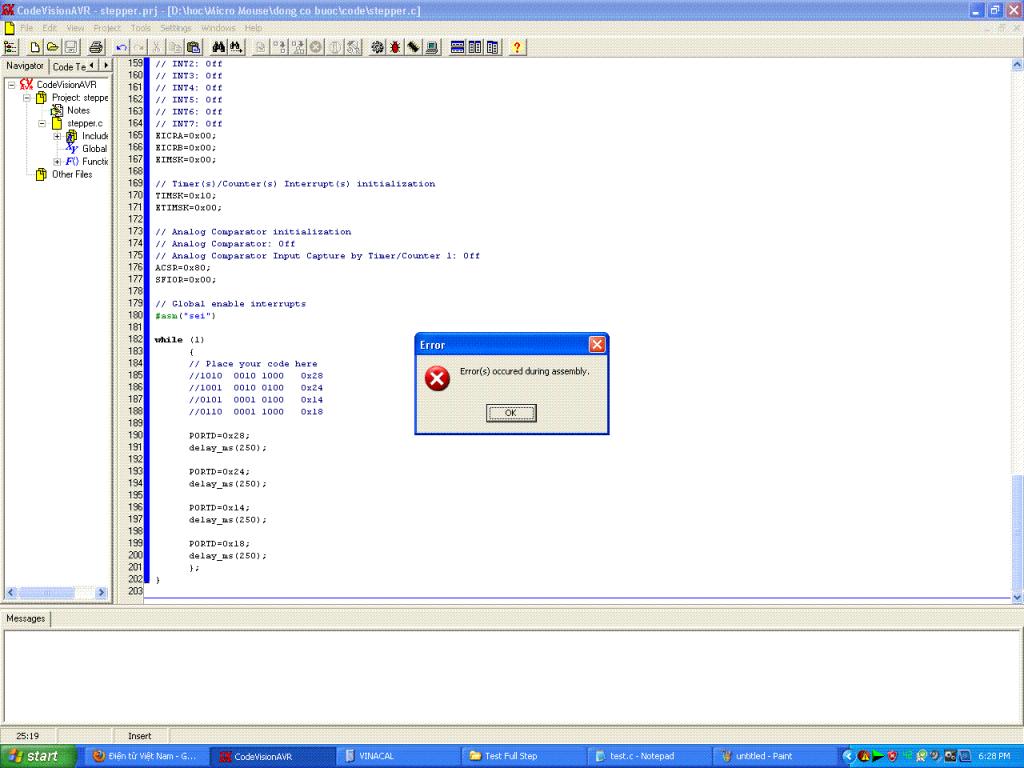The image size is (1024, 768).
Task: Switch to the Code Templates tab
Action: (x=68, y=66)
